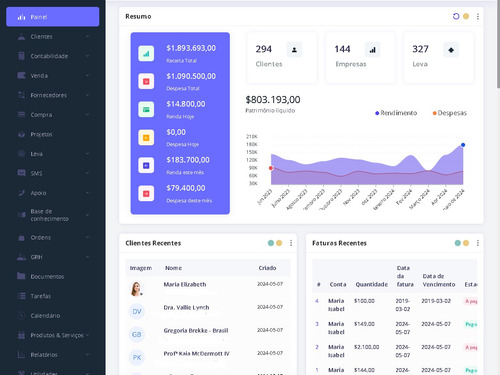The image size is (500, 375).
Task: Open the Painel dashboard menu item
Action: click(x=53, y=17)
